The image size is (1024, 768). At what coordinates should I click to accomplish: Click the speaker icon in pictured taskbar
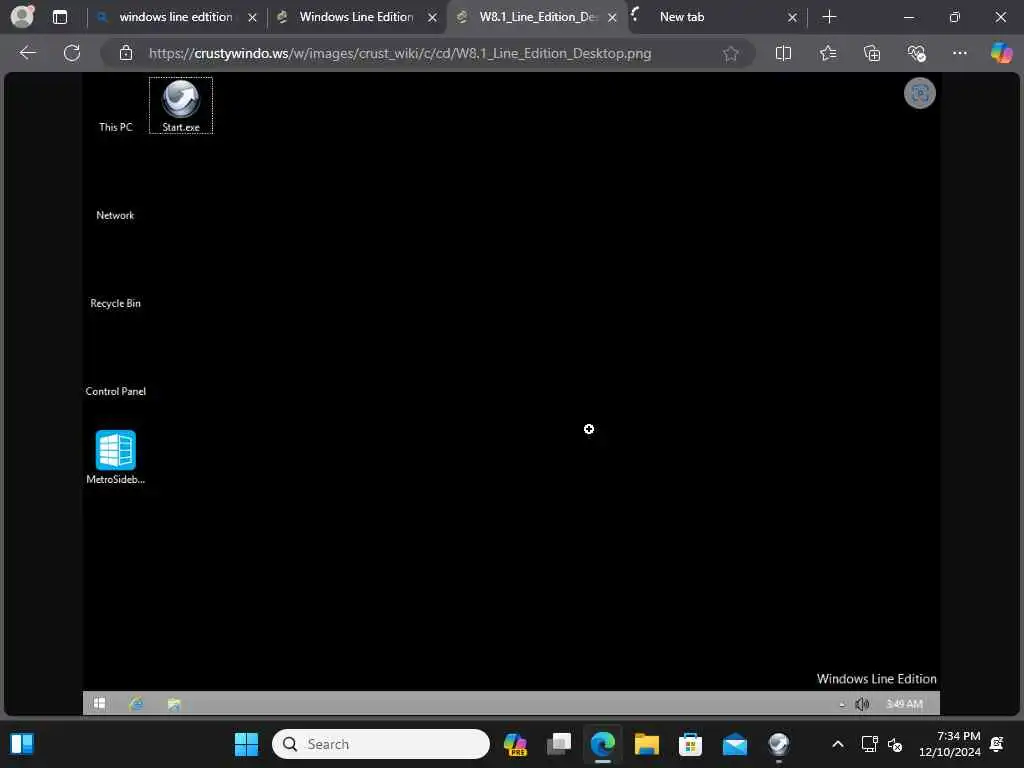[862, 704]
